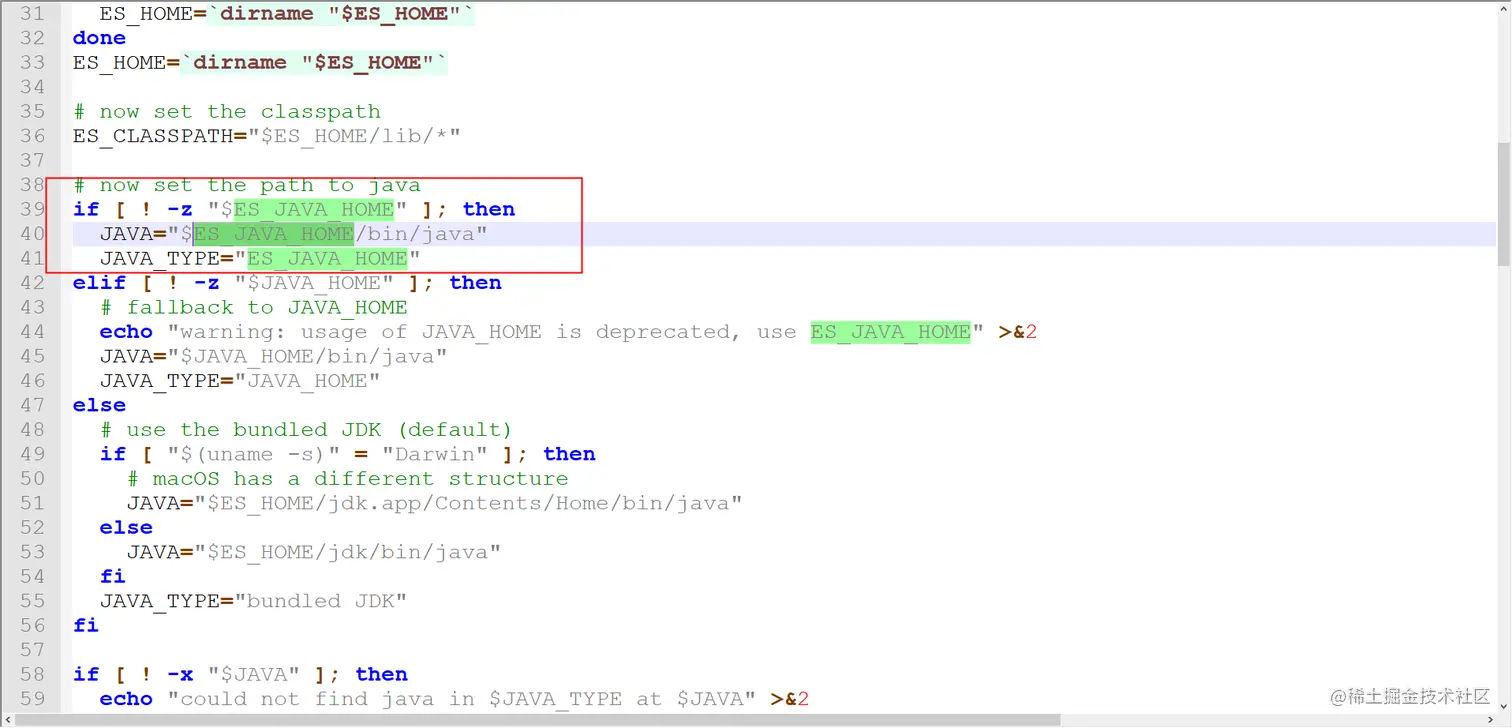The width and height of the screenshot is (1512, 728).
Task: Click the "if" keyword on line 39
Action: coord(86,209)
